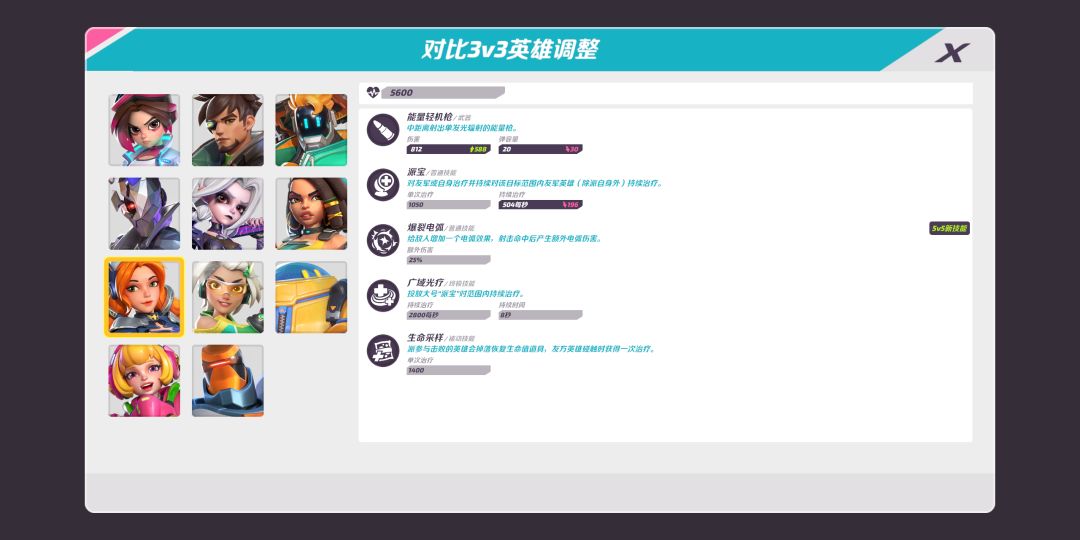Click the 5600 health value bar
1080x540 pixels.
pyautogui.click(x=443, y=92)
